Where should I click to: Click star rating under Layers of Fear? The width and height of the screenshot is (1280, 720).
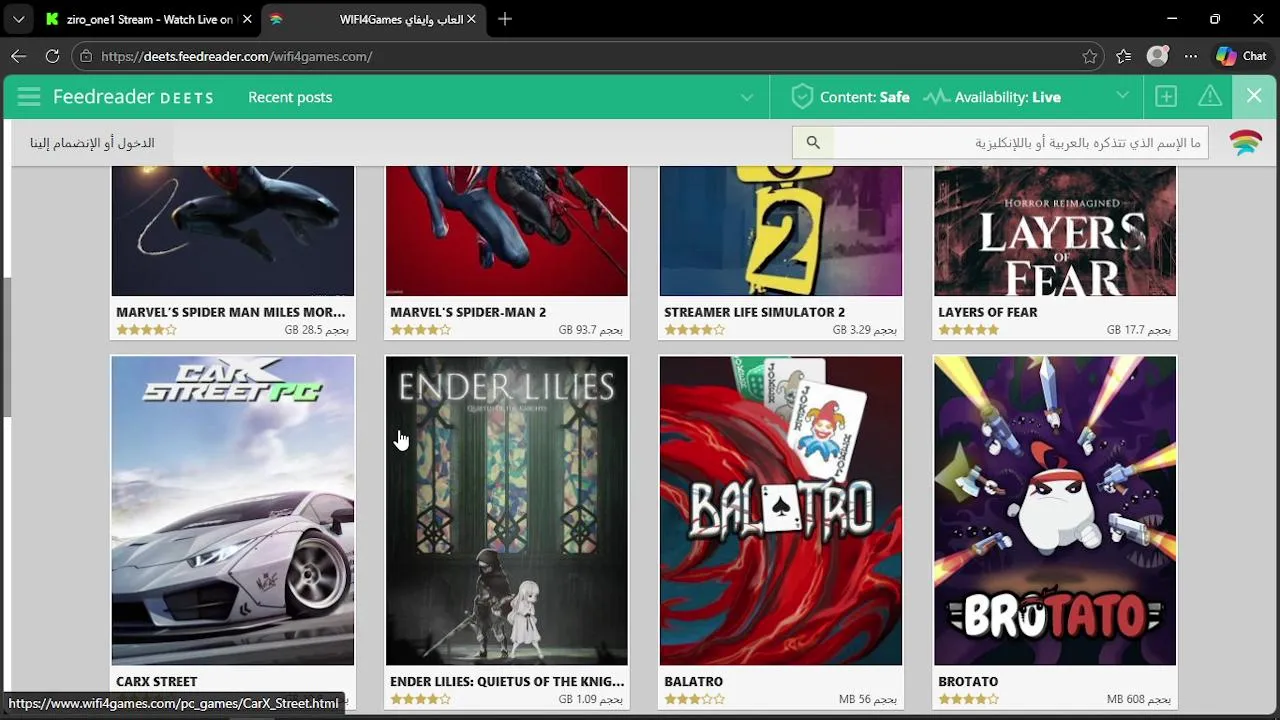point(968,330)
